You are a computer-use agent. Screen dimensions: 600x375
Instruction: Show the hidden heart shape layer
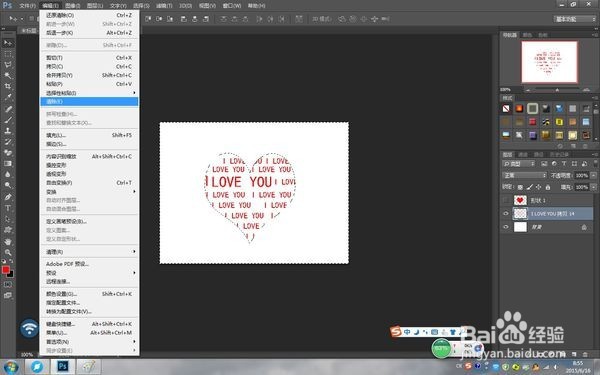click(506, 200)
